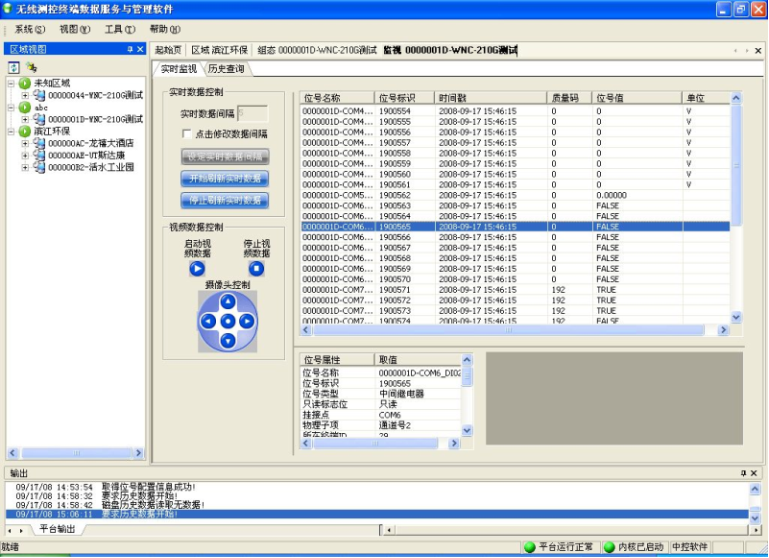Close the 区域视图 panel

140,49
